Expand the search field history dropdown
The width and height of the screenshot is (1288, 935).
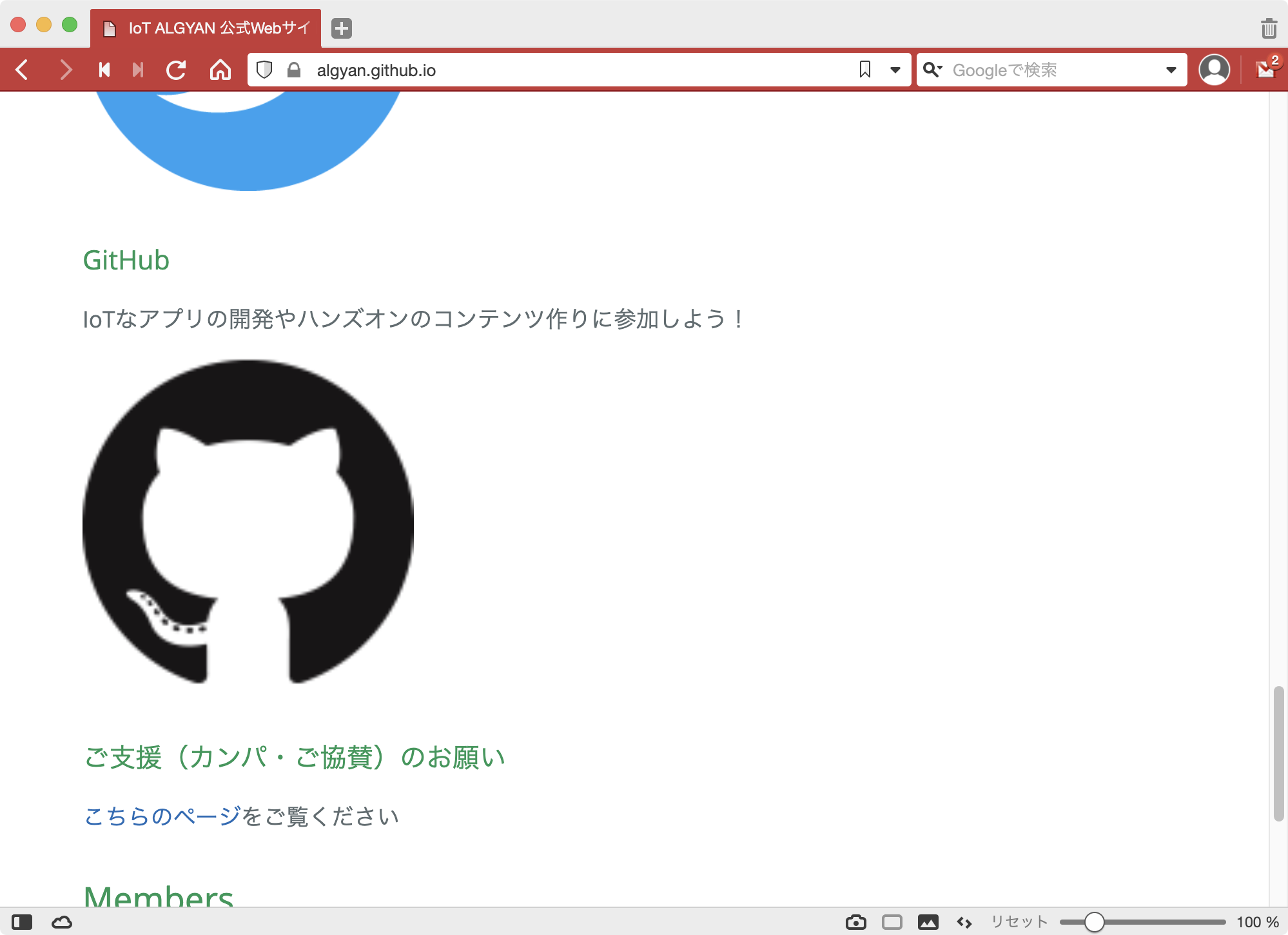[x=1171, y=70]
